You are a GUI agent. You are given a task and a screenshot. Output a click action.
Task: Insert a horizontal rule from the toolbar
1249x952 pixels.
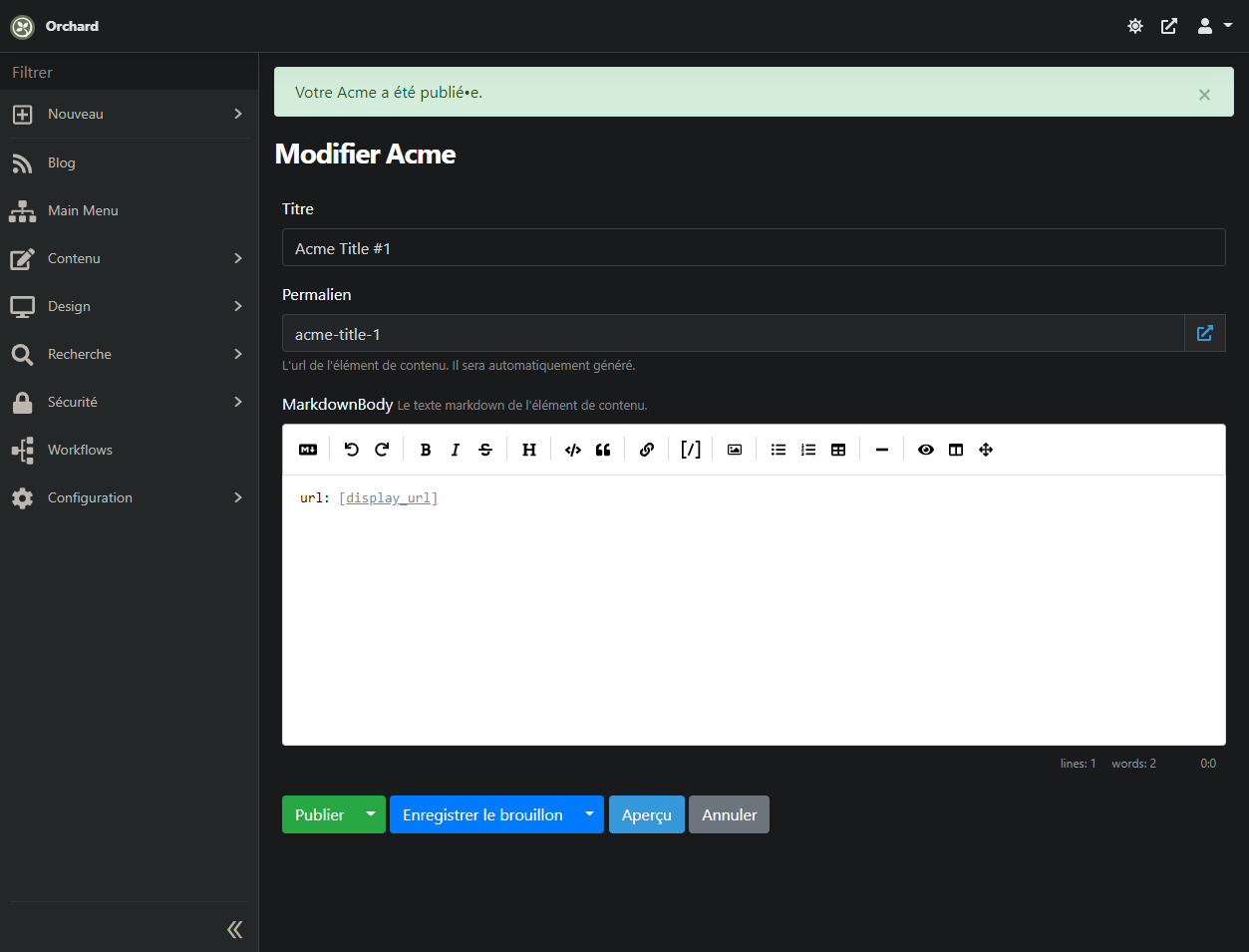click(x=882, y=450)
